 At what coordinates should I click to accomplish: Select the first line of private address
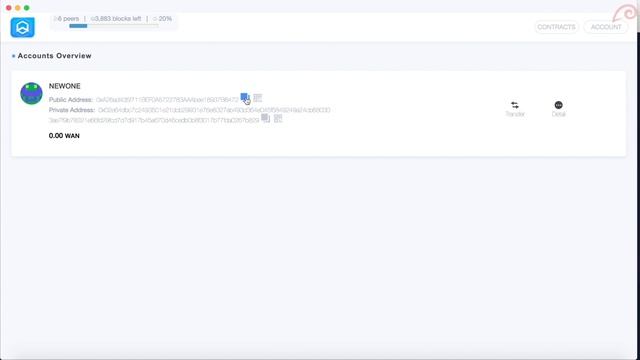[214, 110]
